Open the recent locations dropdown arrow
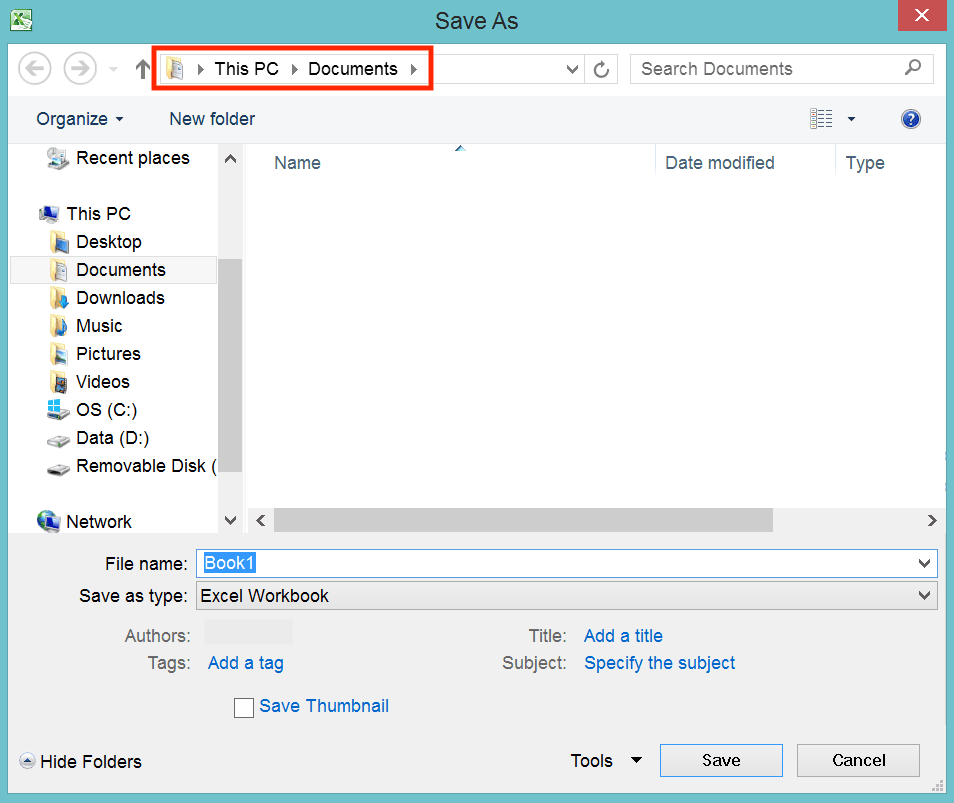Viewport: 954px width, 803px height. (113, 69)
